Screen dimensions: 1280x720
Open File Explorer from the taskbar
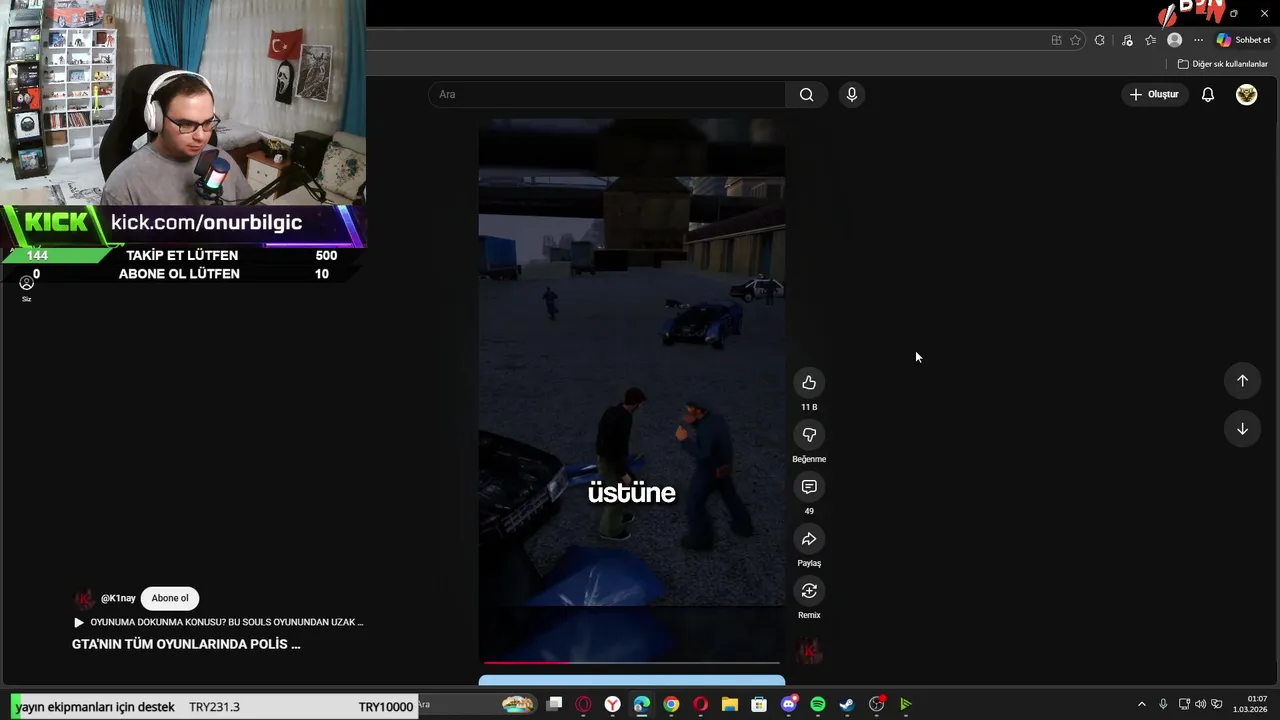pyautogui.click(x=729, y=704)
